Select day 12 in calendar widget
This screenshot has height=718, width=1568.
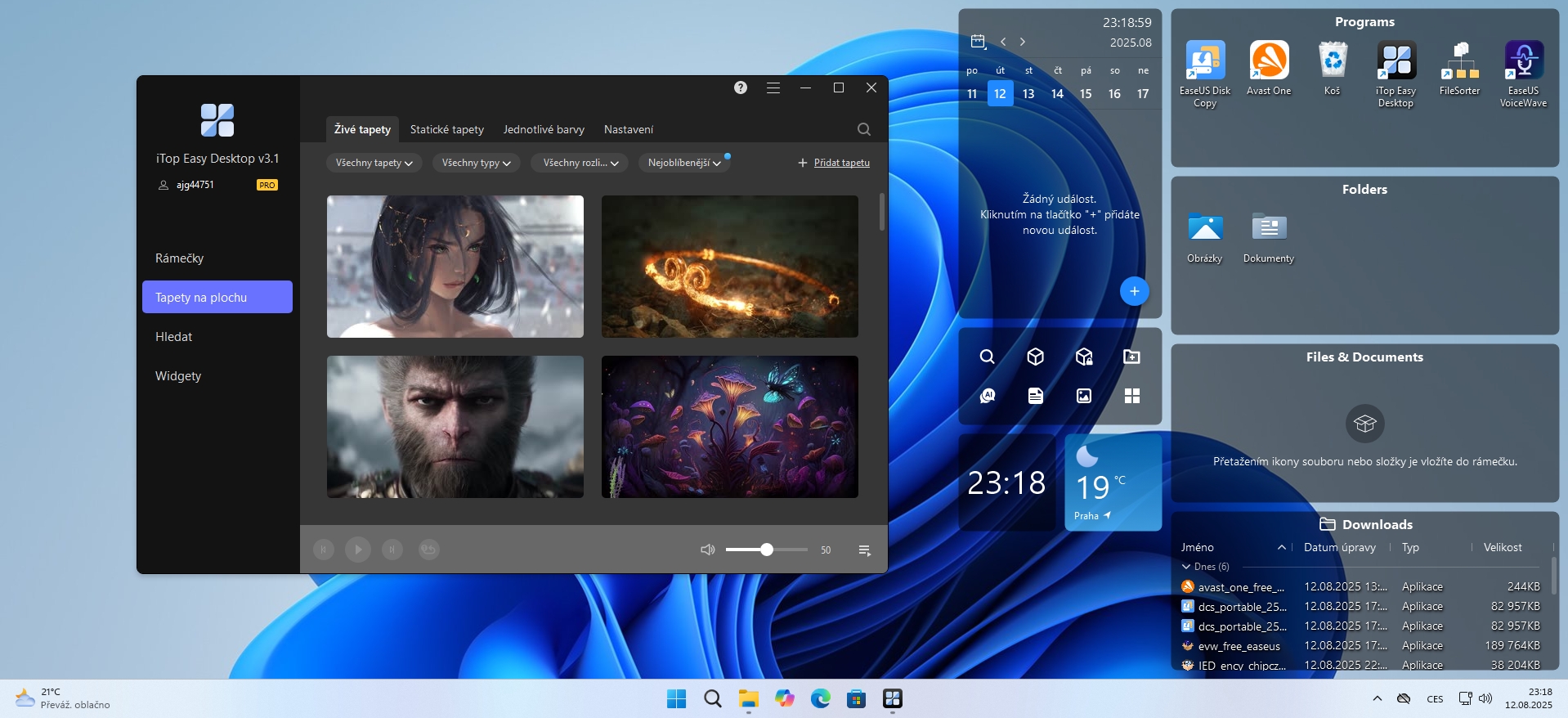1000,93
